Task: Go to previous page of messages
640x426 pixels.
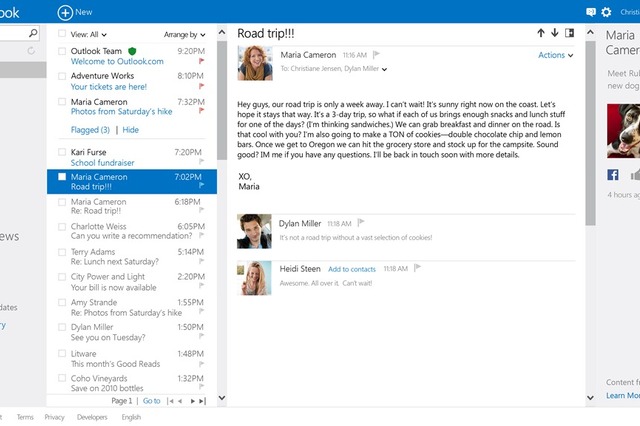Action: point(180,401)
